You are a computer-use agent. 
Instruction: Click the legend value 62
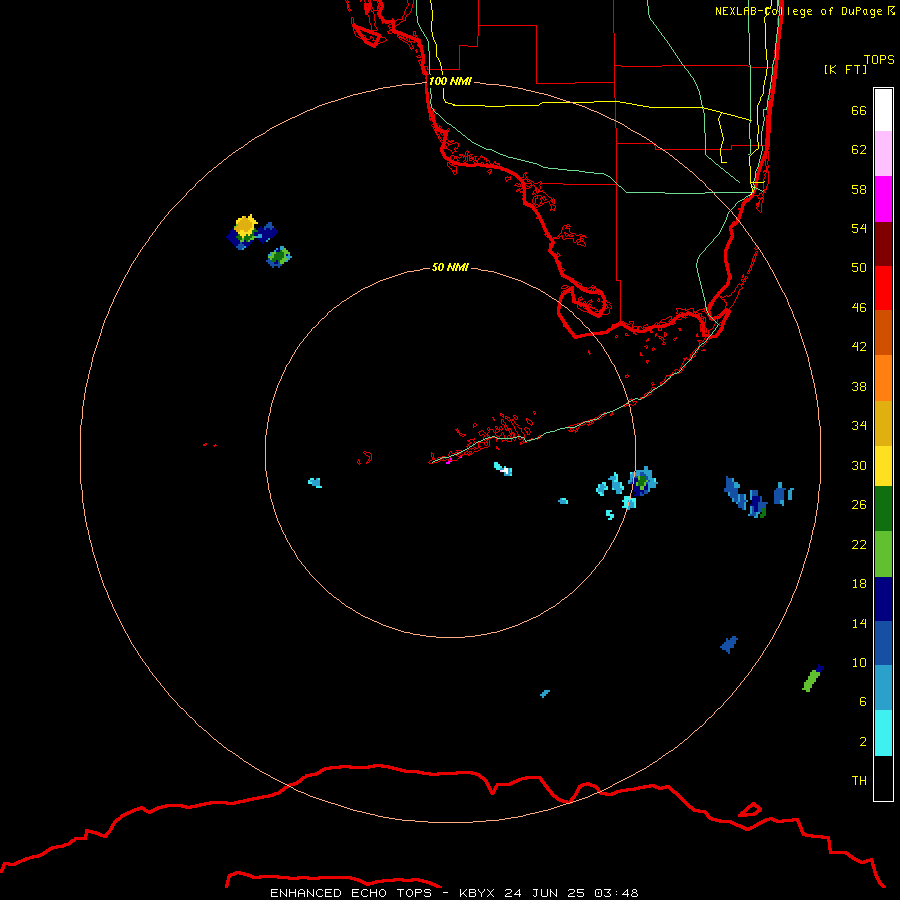tap(859, 150)
